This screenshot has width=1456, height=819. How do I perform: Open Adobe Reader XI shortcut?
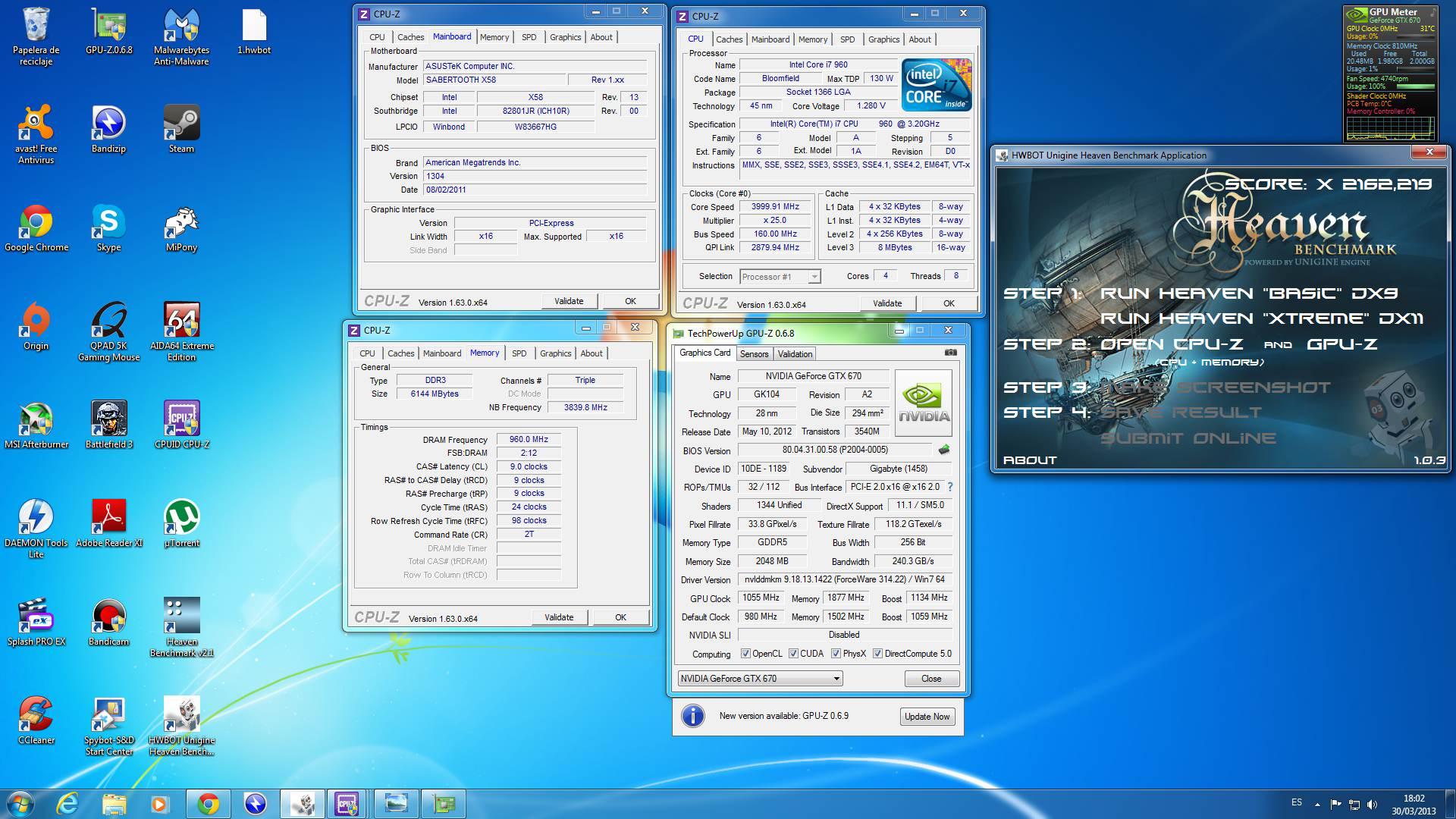[108, 523]
